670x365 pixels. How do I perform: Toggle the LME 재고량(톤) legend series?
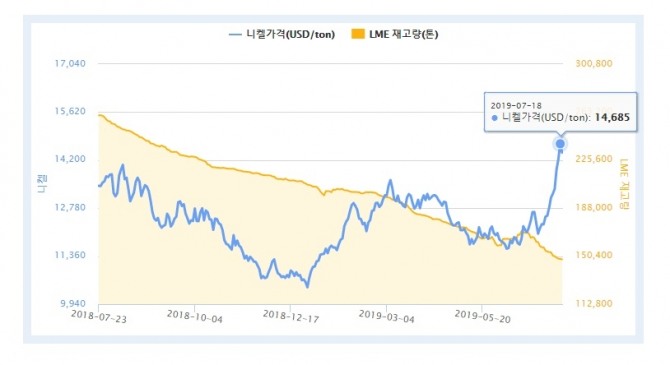coord(395,34)
